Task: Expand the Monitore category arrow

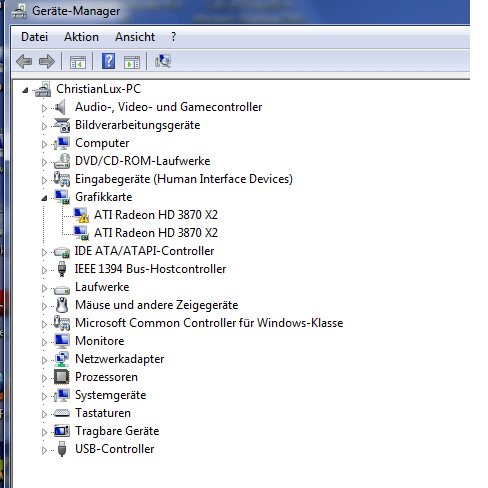Action: pos(44,342)
